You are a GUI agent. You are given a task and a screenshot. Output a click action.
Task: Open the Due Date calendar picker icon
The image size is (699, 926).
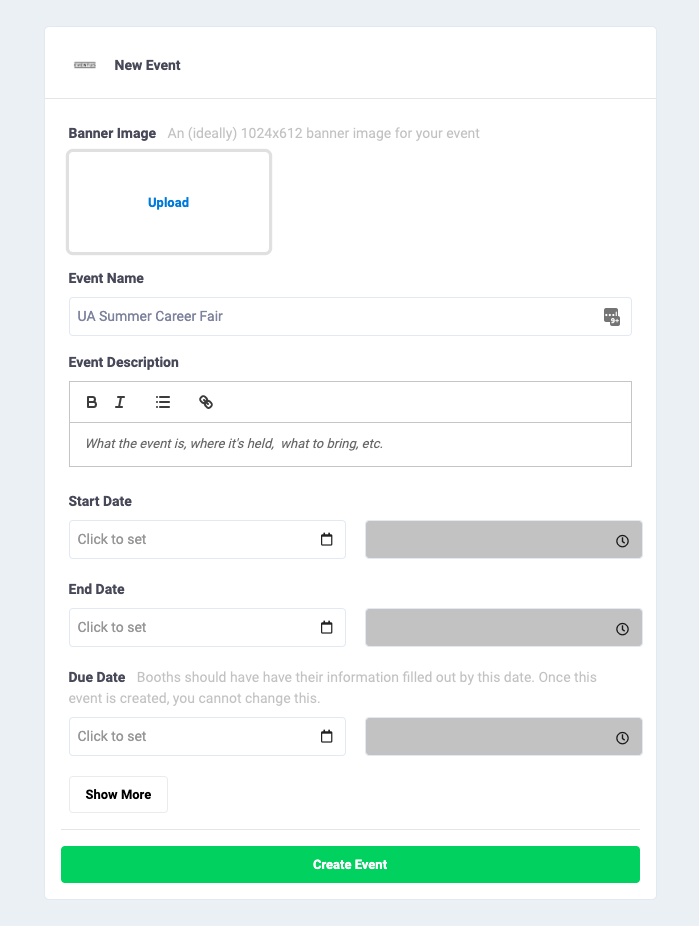pyautogui.click(x=326, y=737)
